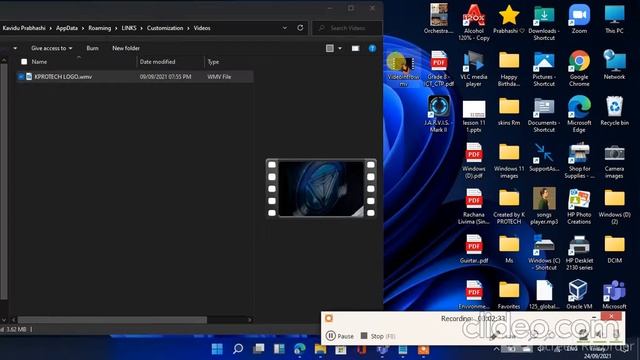
Task: Open VLC media player shortcut
Action: (473, 68)
